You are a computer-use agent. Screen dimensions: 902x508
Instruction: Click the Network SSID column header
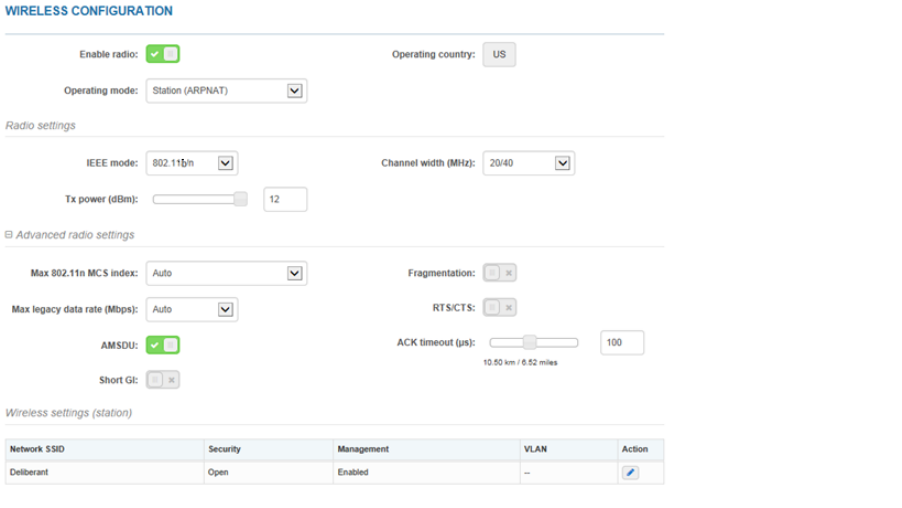[38, 450]
